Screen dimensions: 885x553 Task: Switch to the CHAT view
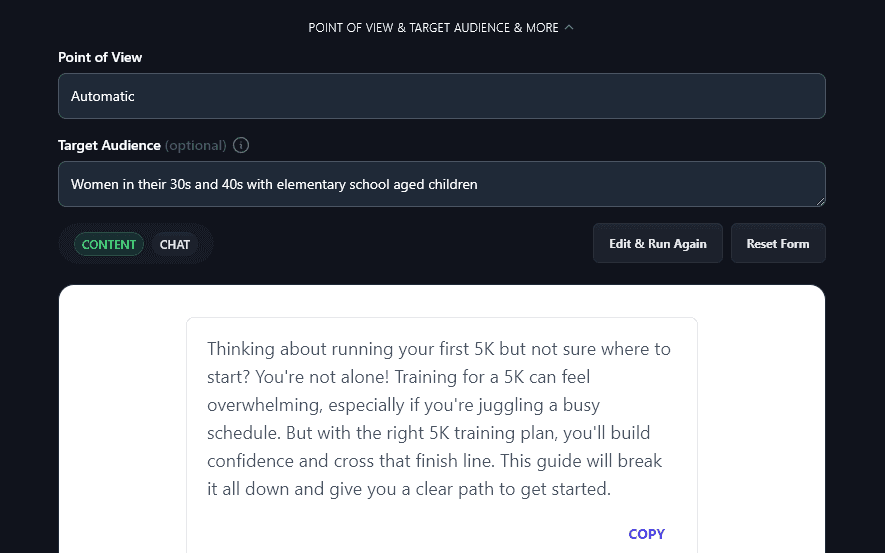point(175,244)
